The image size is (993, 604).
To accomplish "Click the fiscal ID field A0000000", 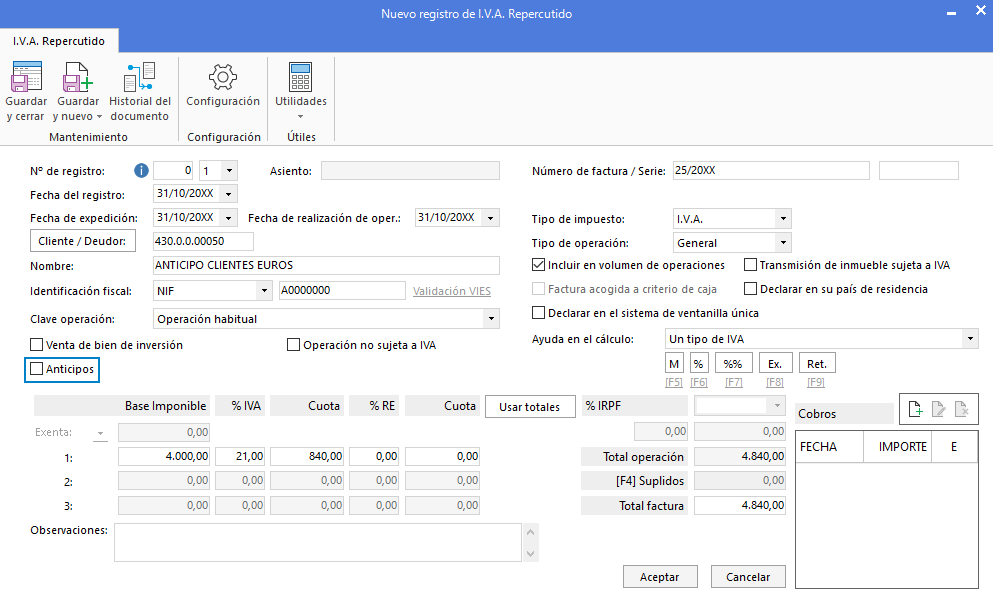I will click(342, 291).
